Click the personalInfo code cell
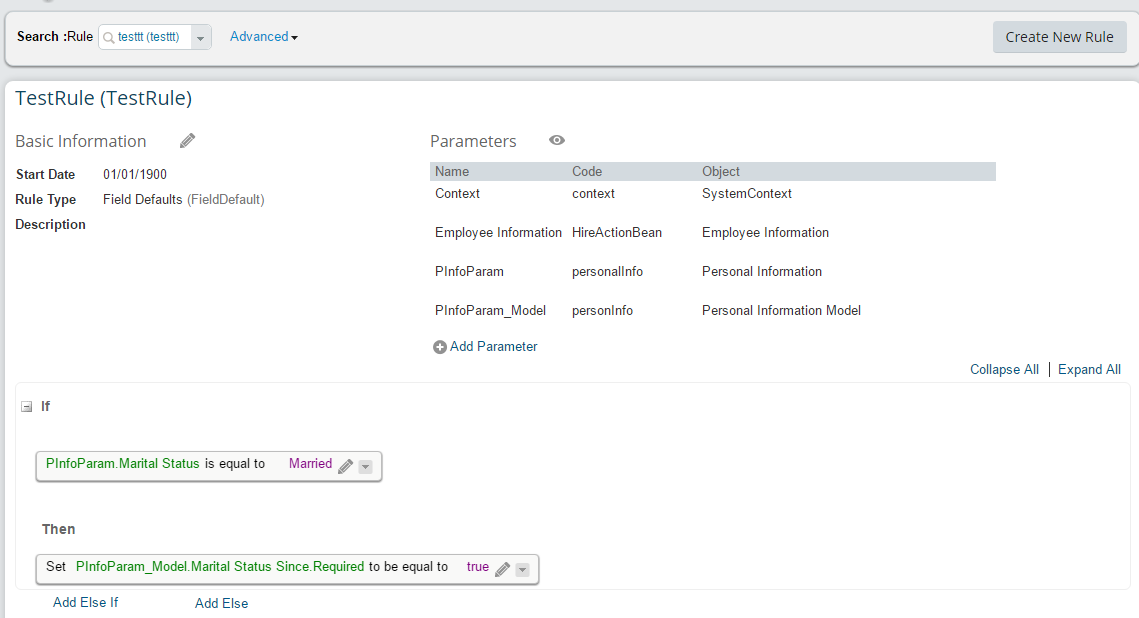 pos(607,272)
